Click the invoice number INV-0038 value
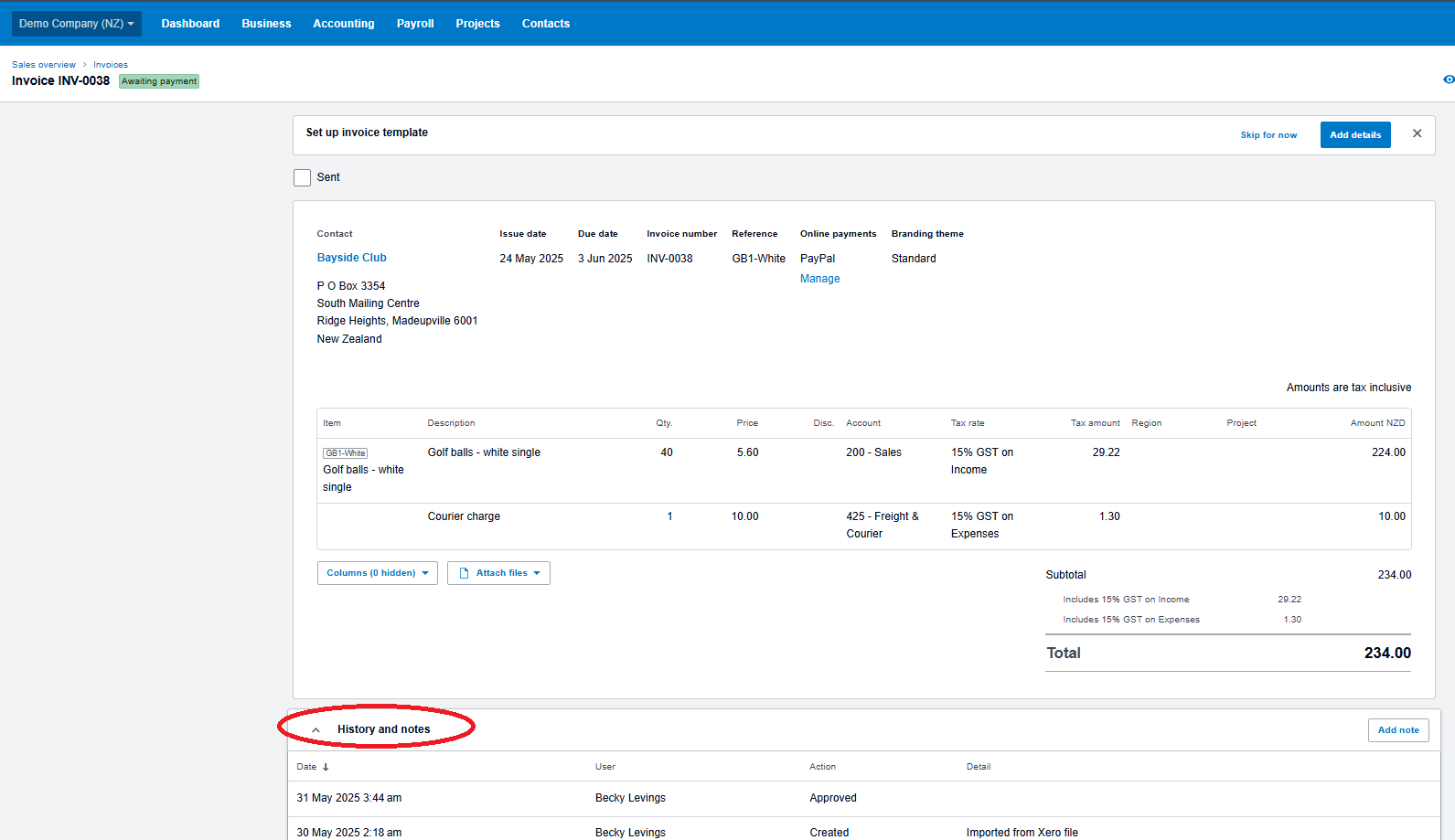 tap(669, 259)
